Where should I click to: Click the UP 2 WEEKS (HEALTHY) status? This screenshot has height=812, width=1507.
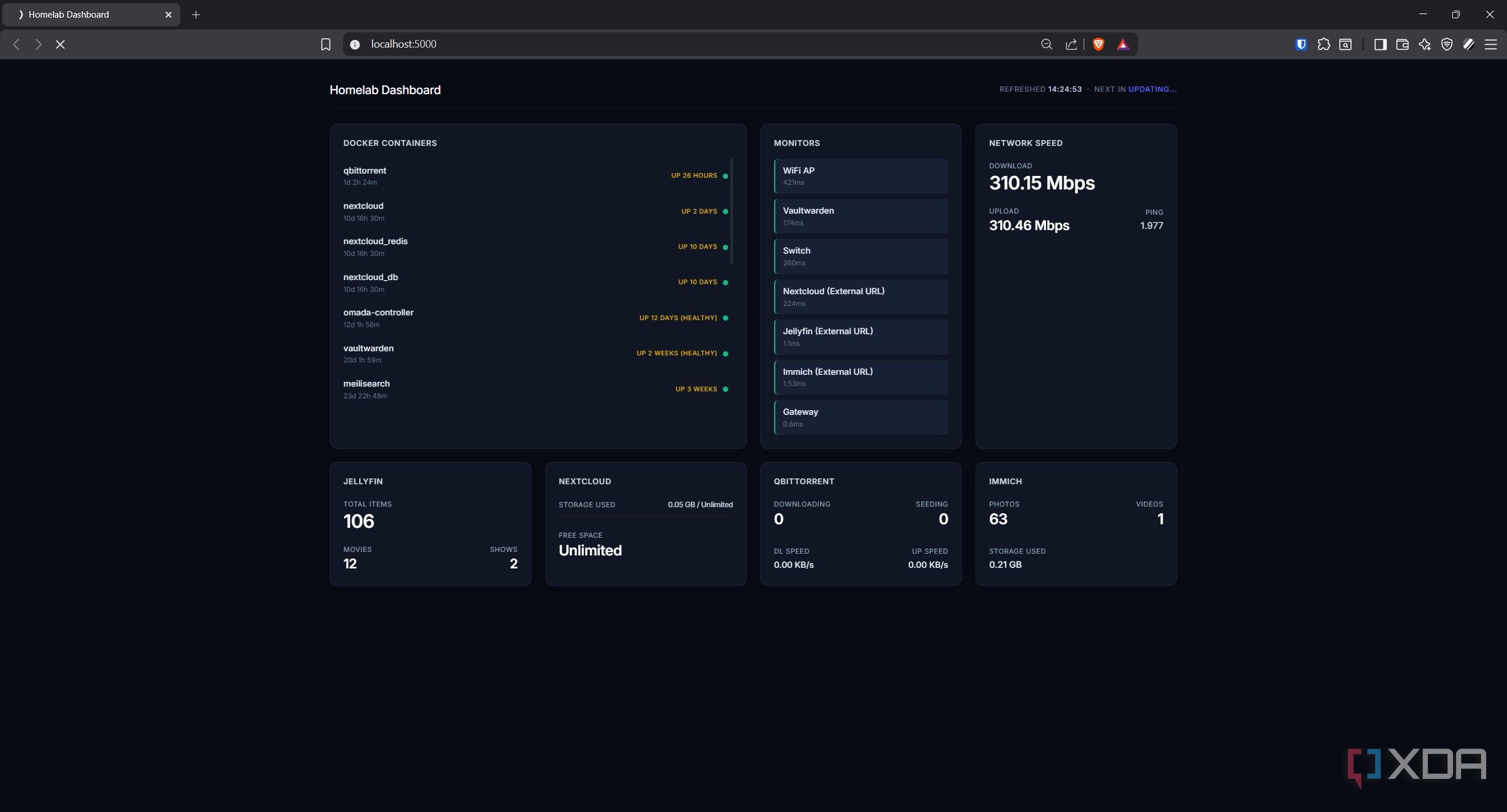pyautogui.click(x=676, y=354)
